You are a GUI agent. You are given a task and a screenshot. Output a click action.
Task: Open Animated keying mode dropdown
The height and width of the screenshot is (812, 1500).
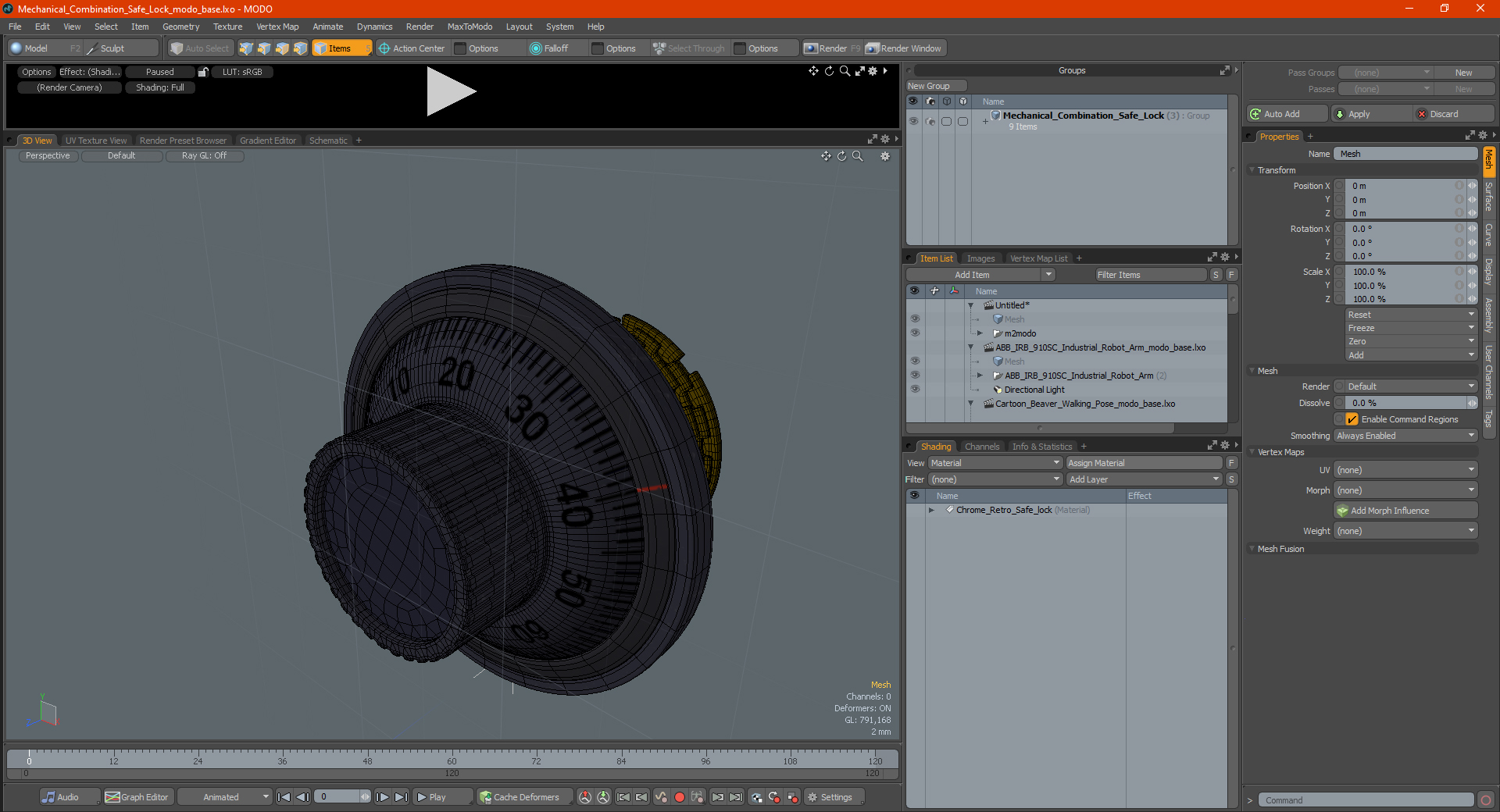(x=225, y=797)
